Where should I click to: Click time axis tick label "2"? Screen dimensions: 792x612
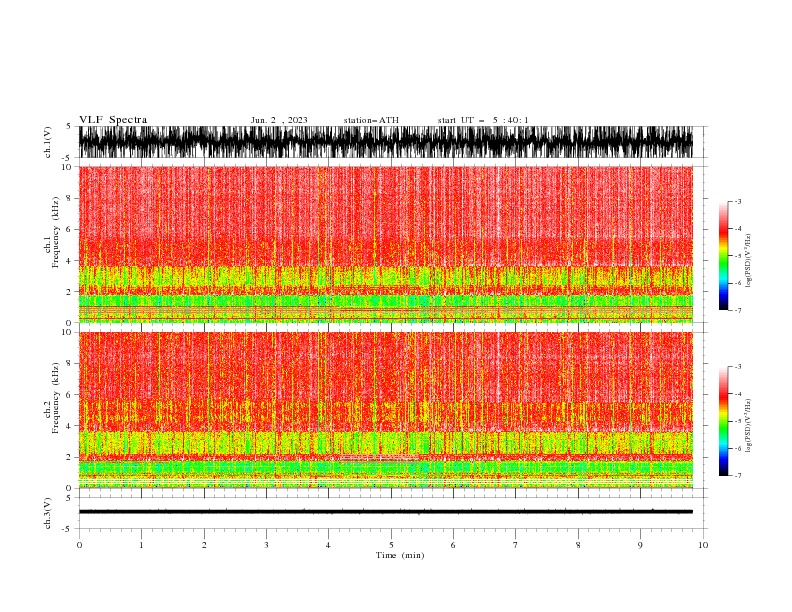(x=204, y=545)
